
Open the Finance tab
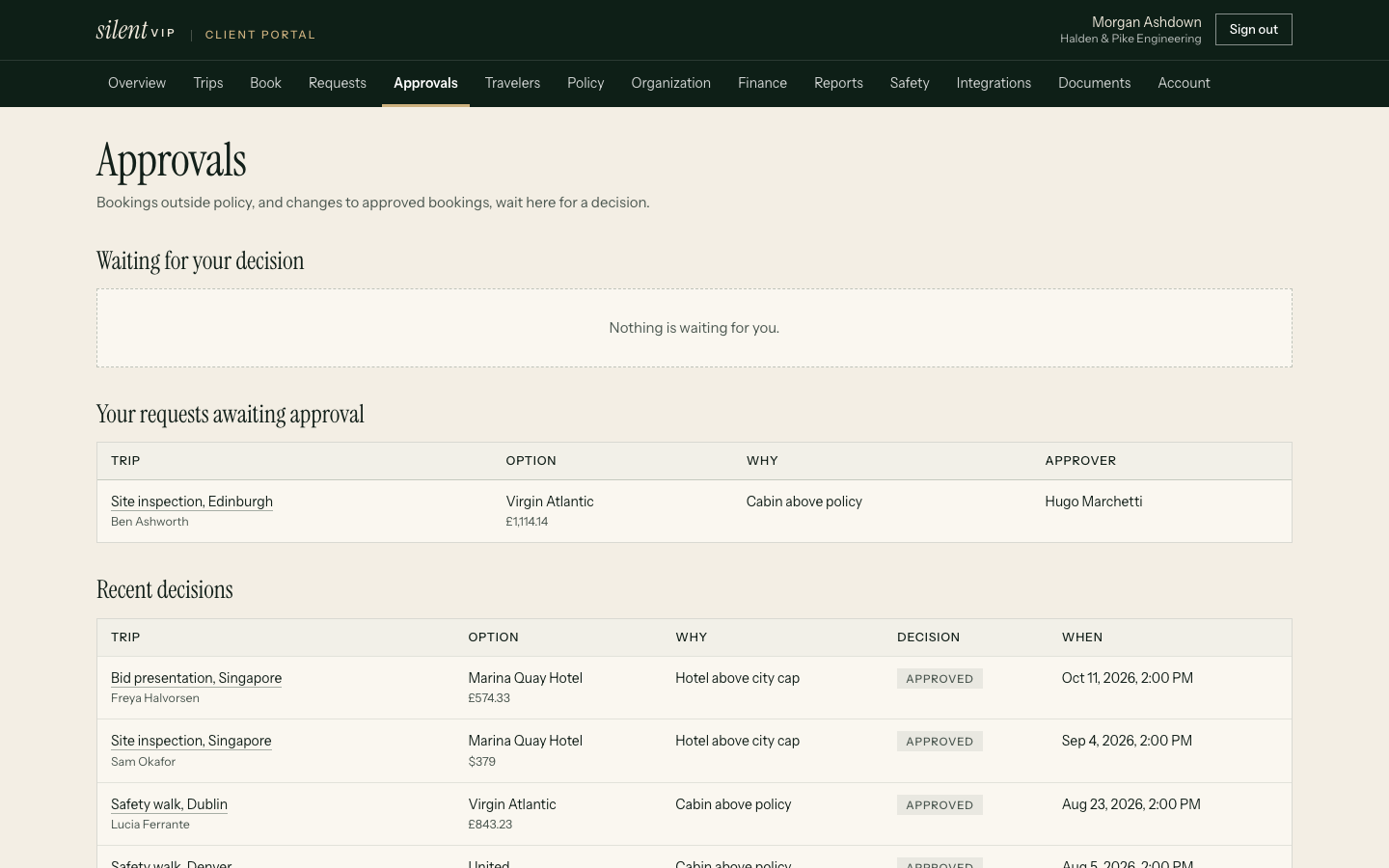(x=762, y=83)
